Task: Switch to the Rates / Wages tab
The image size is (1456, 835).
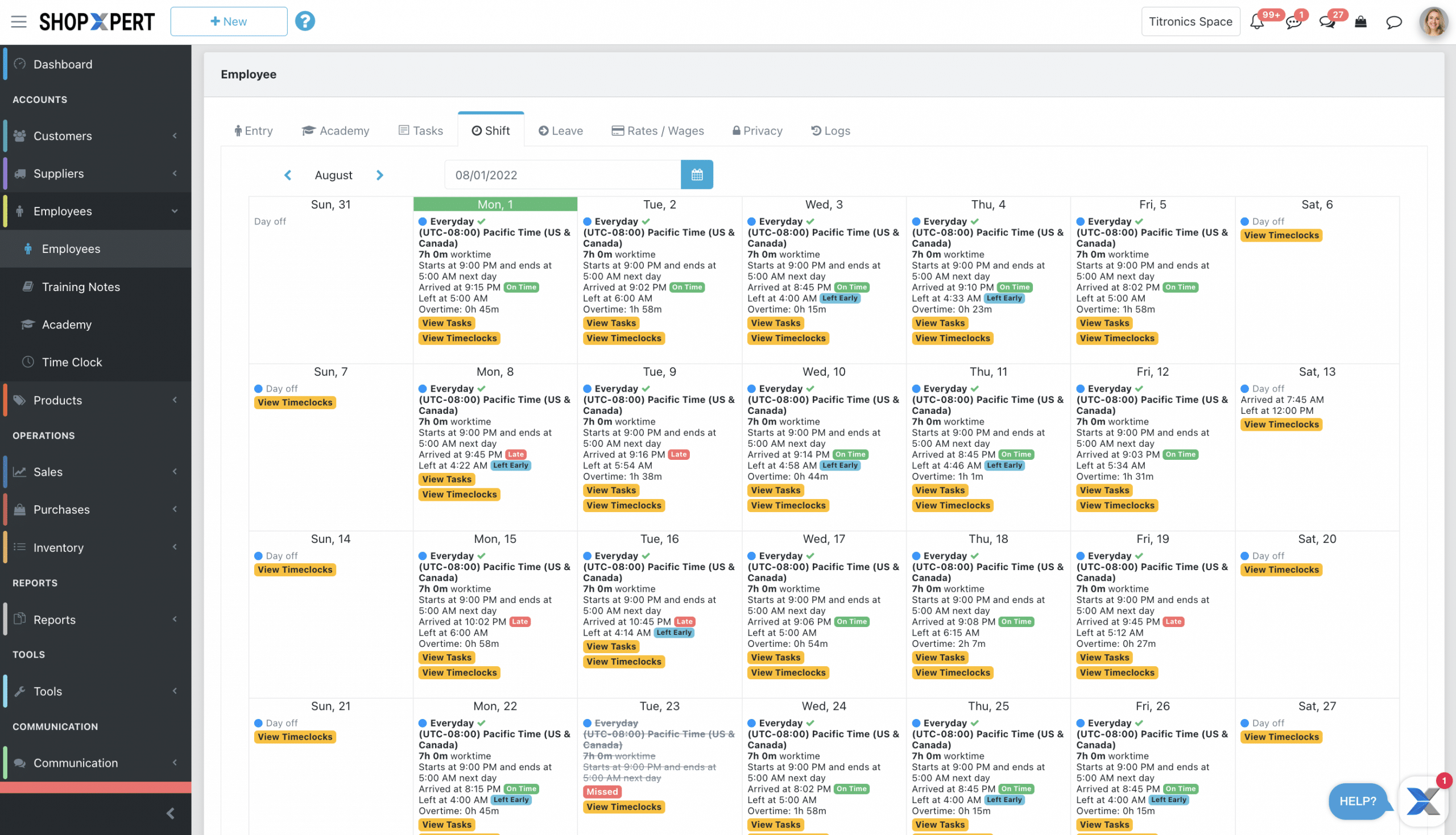Action: pyautogui.click(x=657, y=131)
